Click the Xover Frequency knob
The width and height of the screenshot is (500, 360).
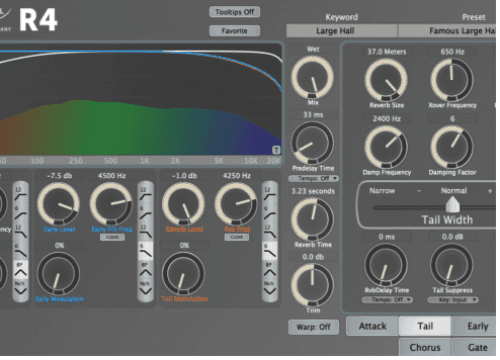click(452, 80)
